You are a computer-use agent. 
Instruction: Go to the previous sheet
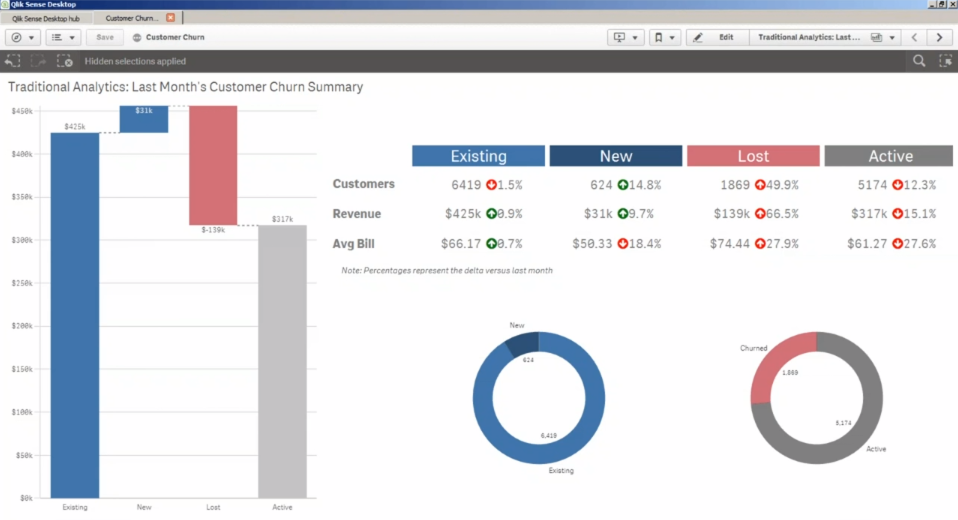[x=913, y=37]
